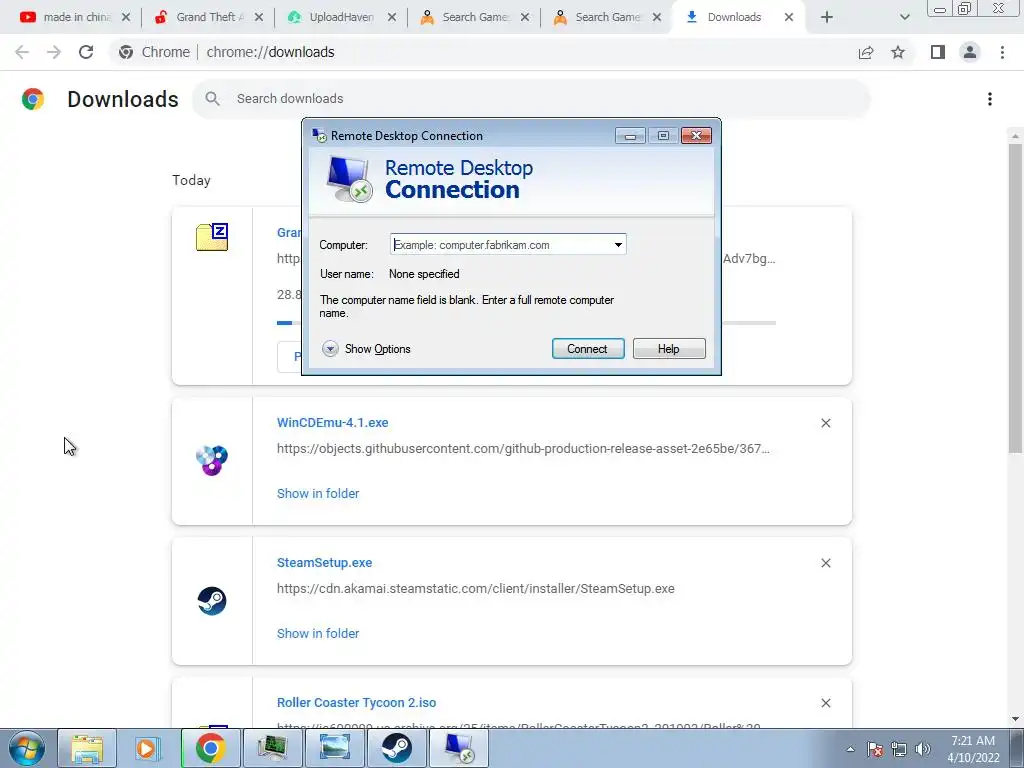Reload the downloads page

pyautogui.click(x=86, y=52)
